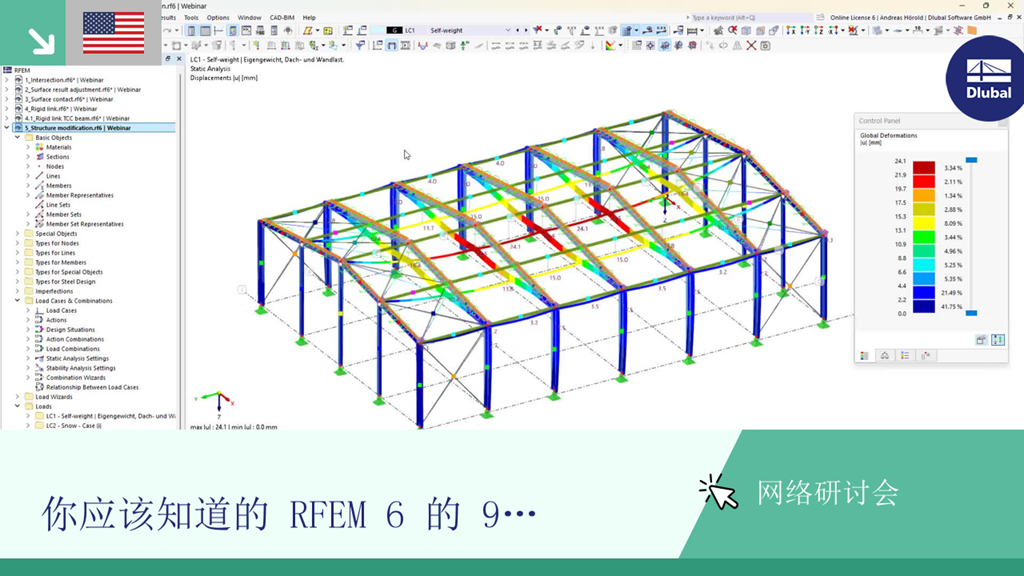Expand Types for Steel Design folder
This screenshot has height=576, width=1024.
(18, 281)
